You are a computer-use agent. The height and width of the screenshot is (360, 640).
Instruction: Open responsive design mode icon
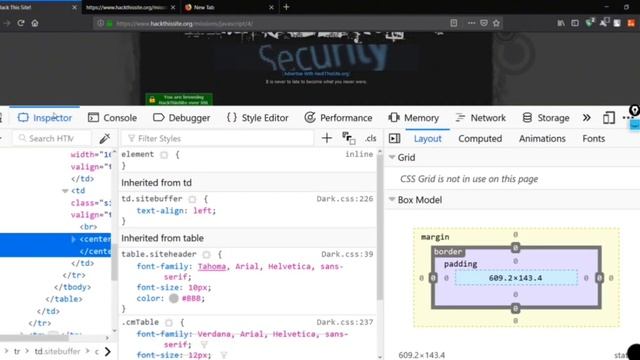pyautogui.click(x=609, y=118)
